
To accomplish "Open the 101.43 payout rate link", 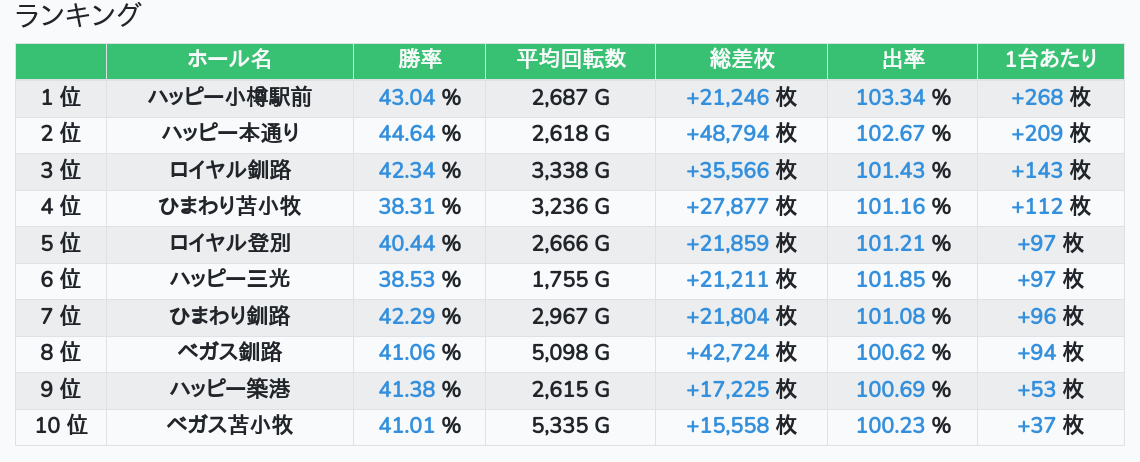I will (891, 170).
